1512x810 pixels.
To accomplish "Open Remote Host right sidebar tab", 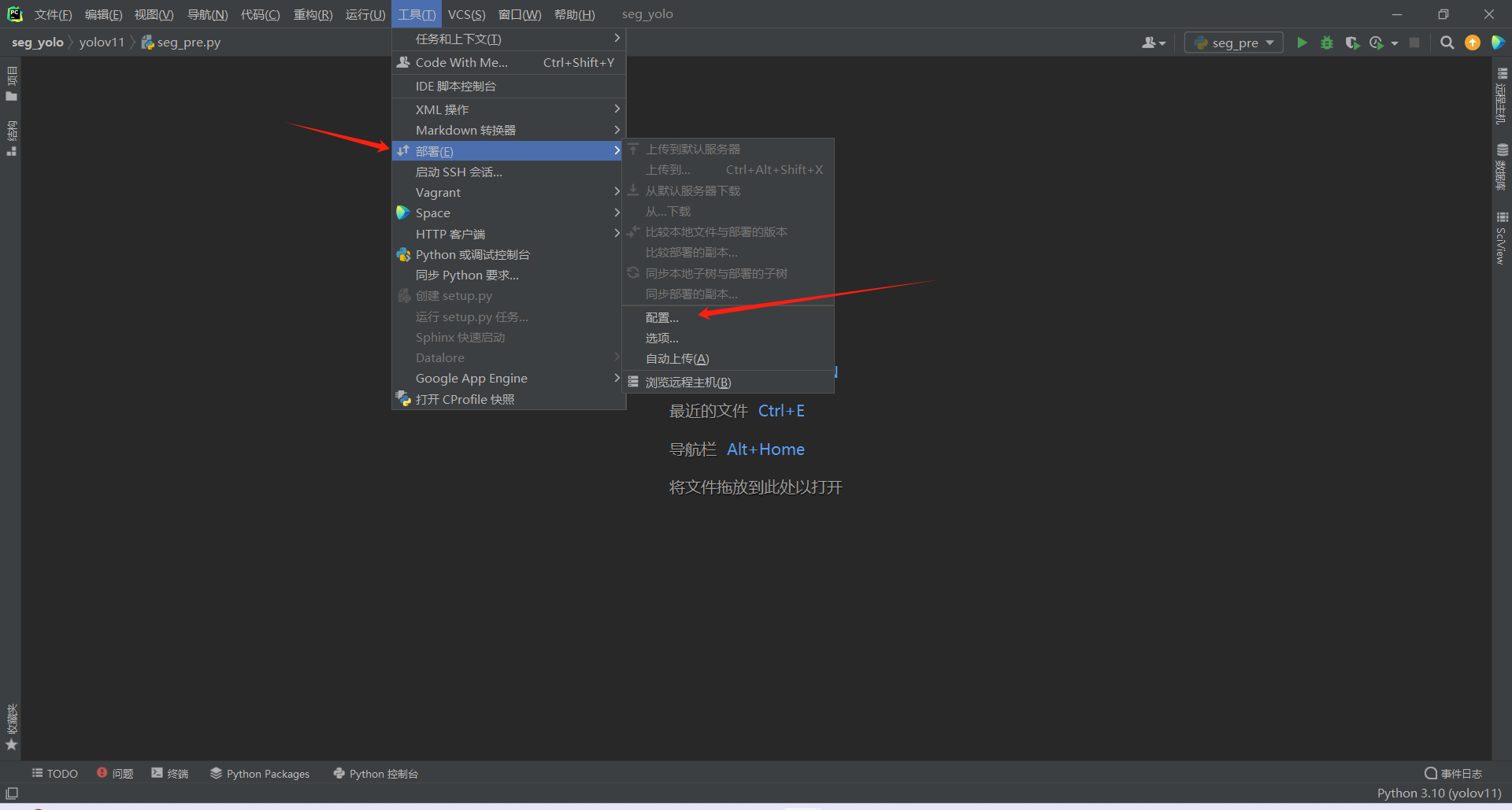I will click(1502, 96).
